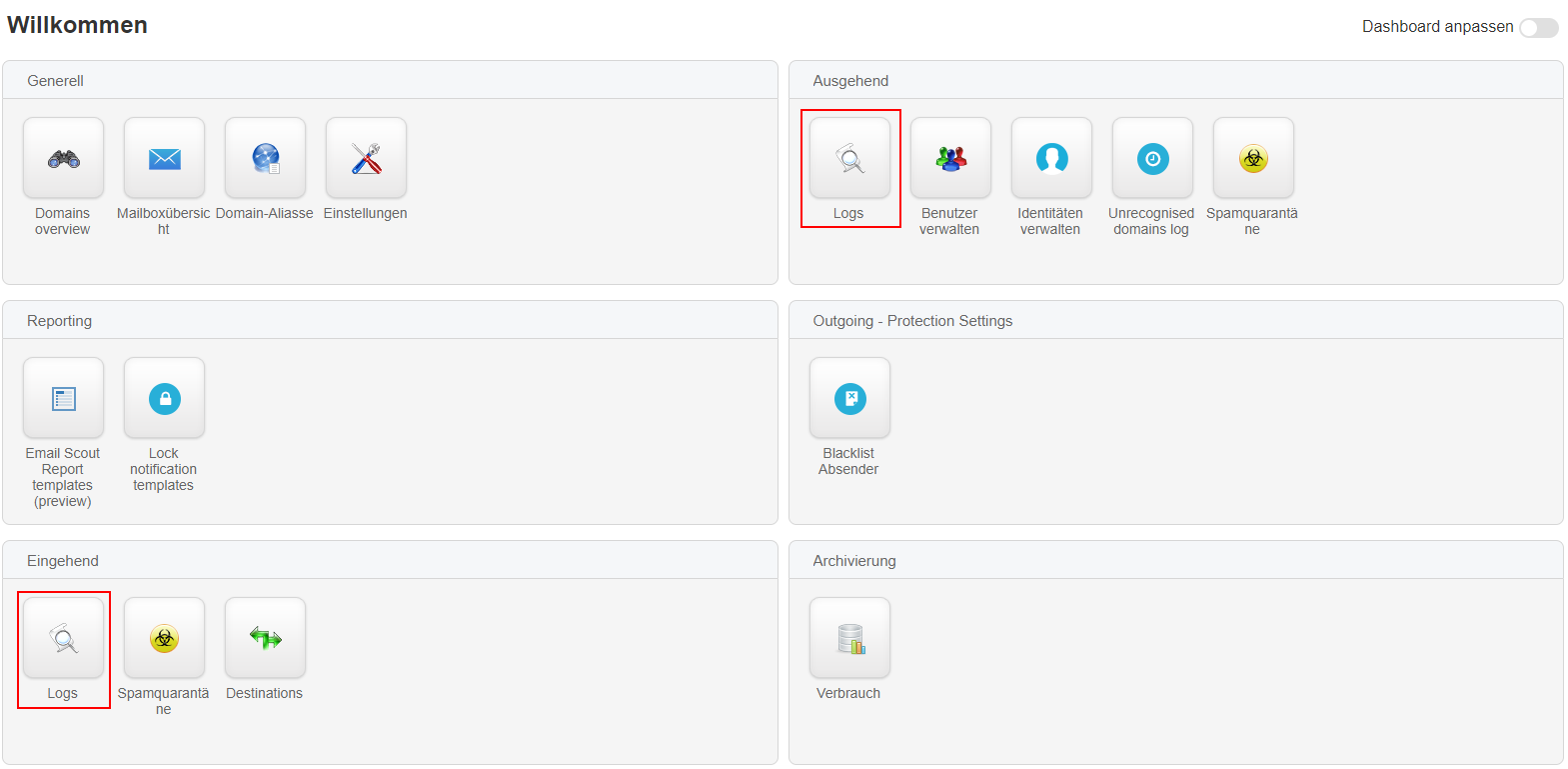Open Spamquarantäne in the Ausgehend panel
Screen dimensions: 1568x769
1253,158
